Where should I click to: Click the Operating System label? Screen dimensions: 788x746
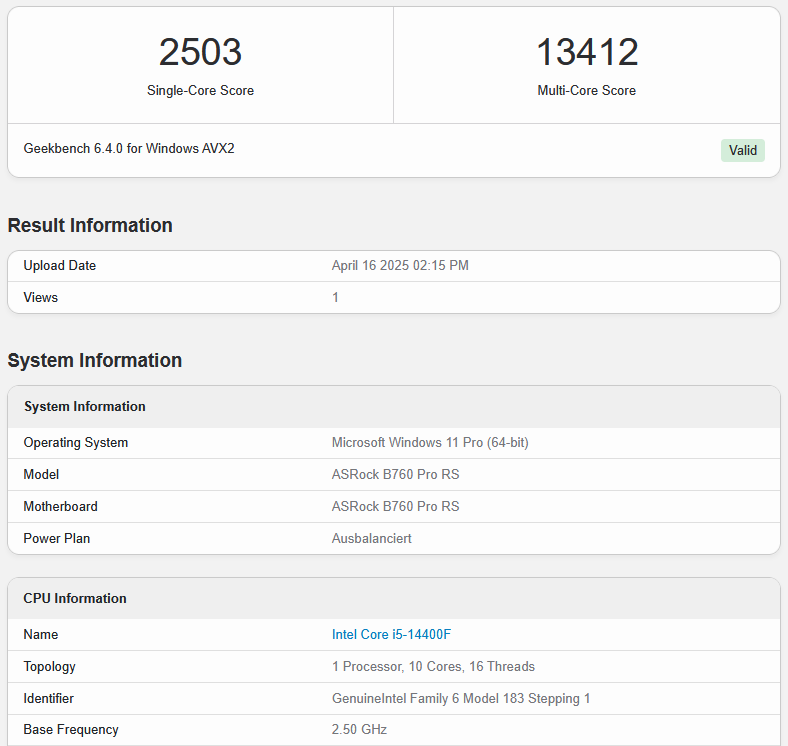point(75,442)
